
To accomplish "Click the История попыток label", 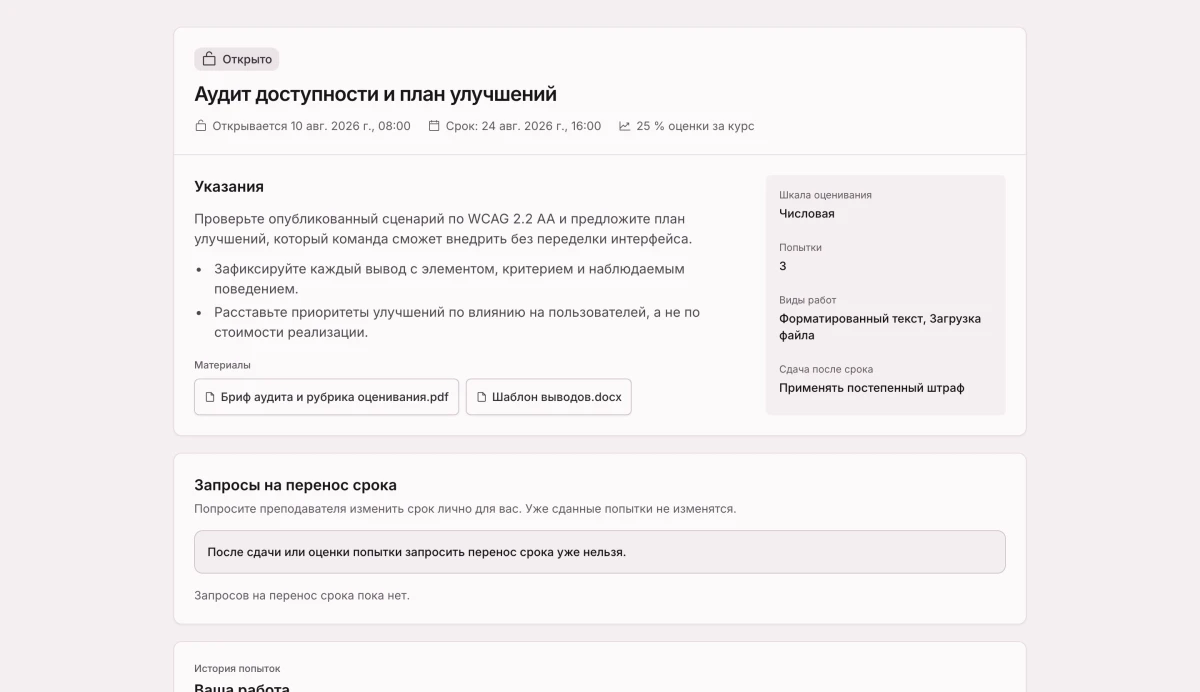I will point(237,668).
